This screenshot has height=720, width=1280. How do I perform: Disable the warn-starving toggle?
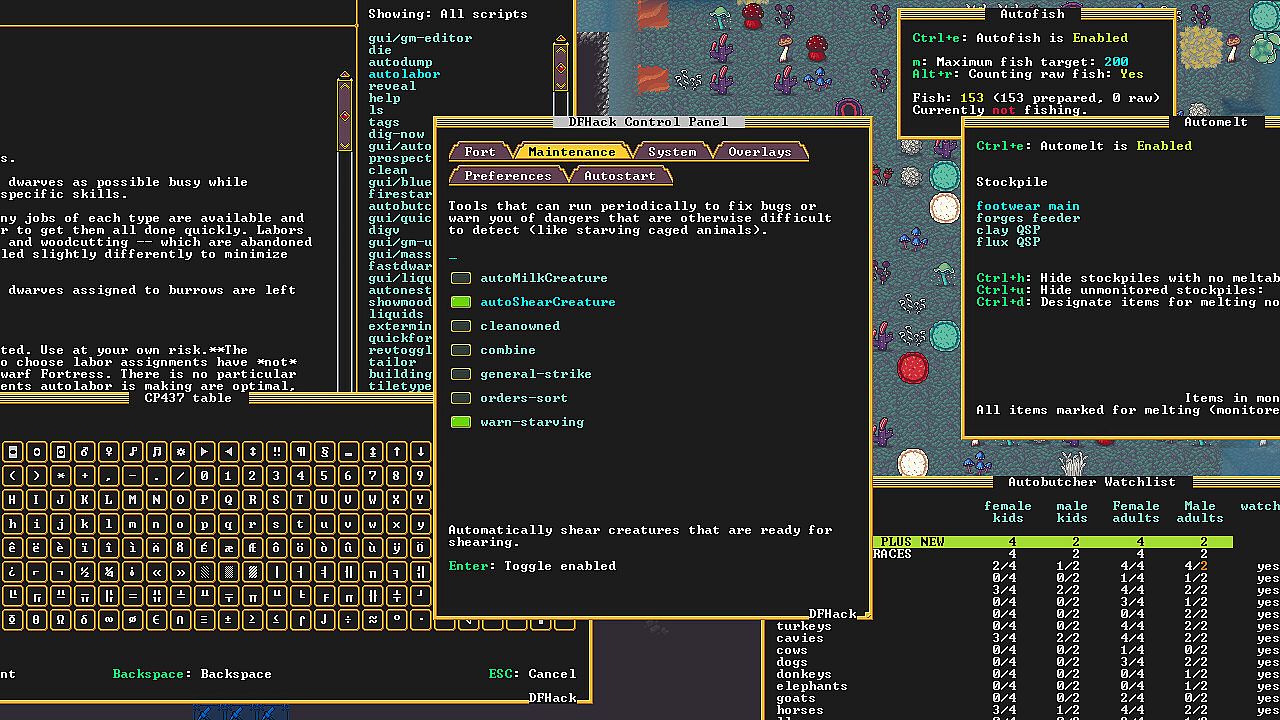click(461, 422)
